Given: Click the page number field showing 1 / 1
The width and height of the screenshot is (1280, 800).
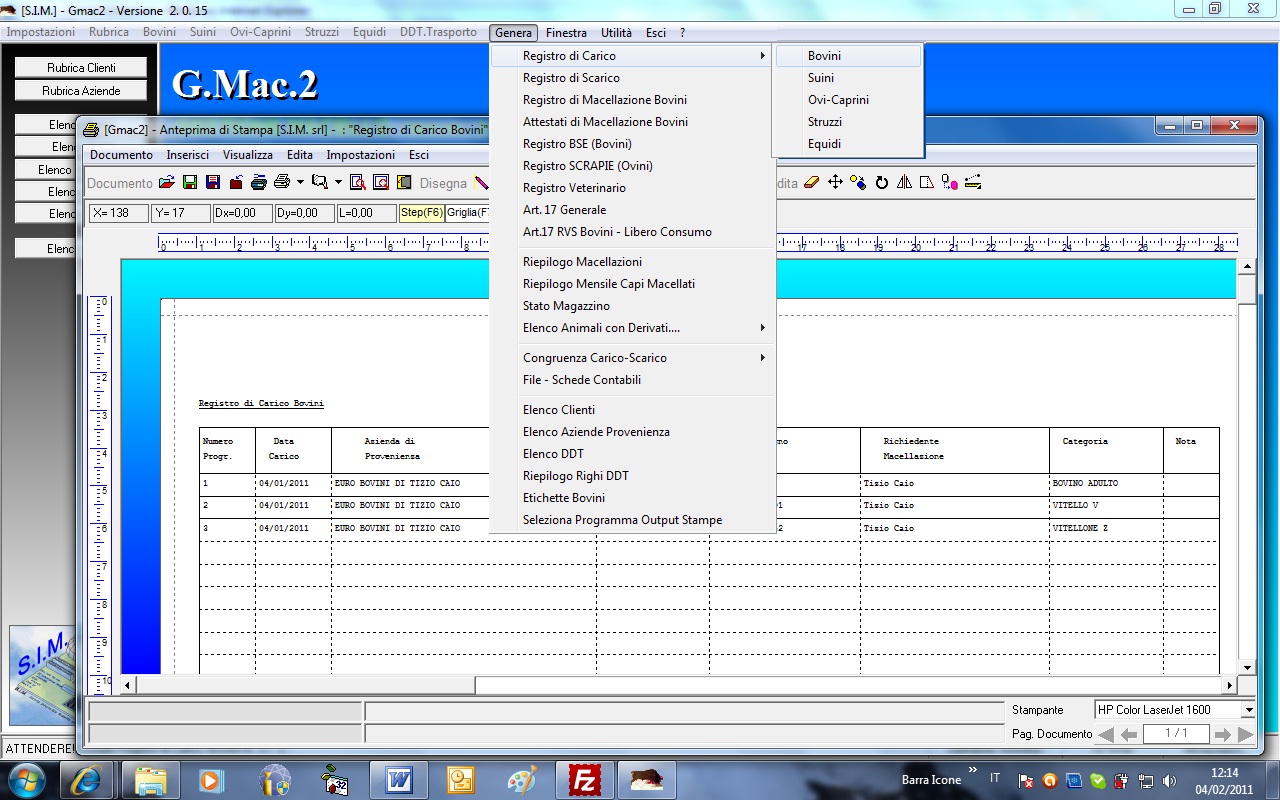Looking at the screenshot, I should tap(1176, 734).
